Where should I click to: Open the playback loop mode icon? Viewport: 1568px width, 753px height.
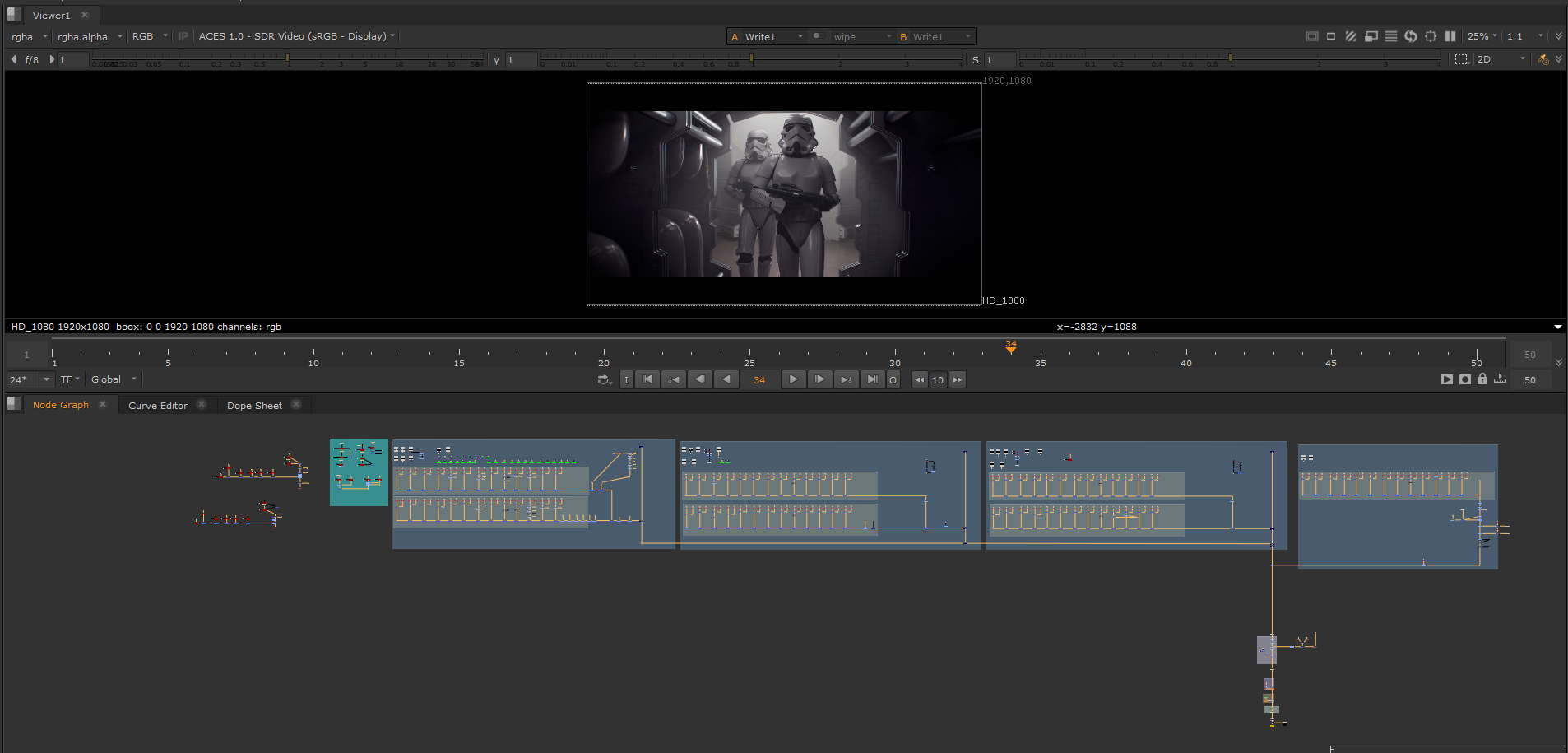pyautogui.click(x=605, y=379)
